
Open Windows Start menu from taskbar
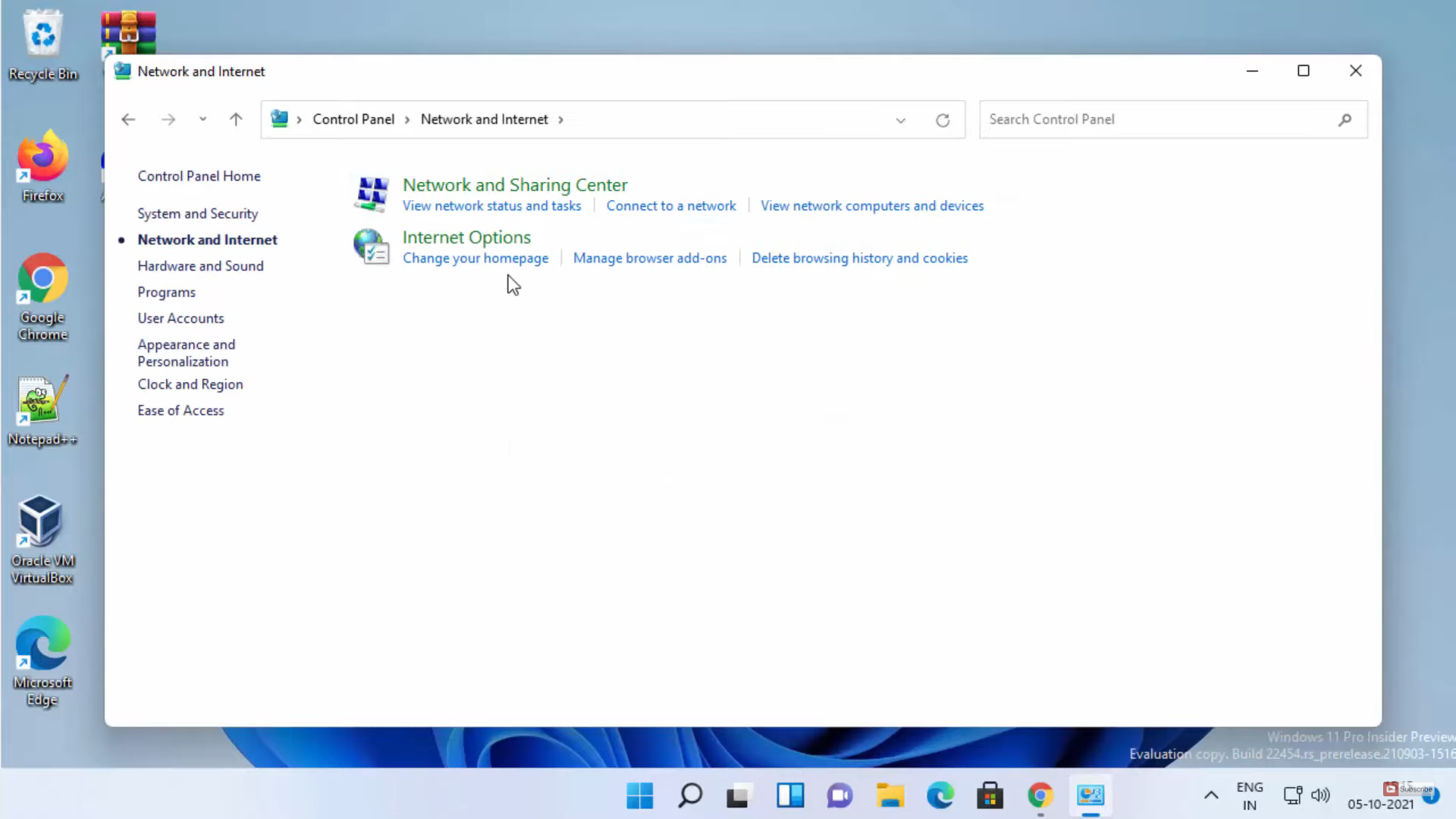639,795
